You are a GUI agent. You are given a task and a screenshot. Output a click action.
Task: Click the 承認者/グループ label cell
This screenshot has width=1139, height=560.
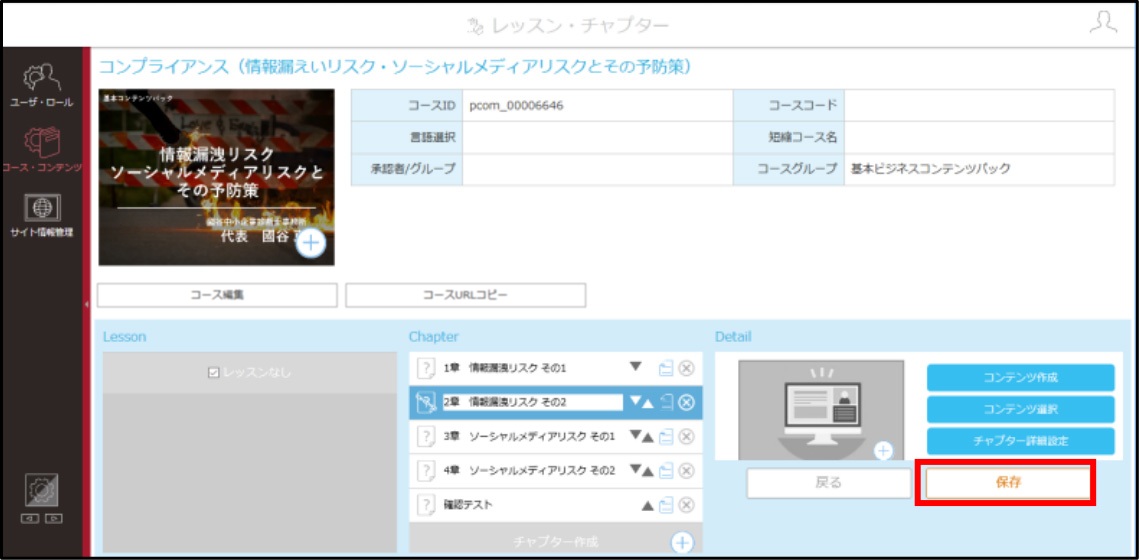click(x=407, y=169)
